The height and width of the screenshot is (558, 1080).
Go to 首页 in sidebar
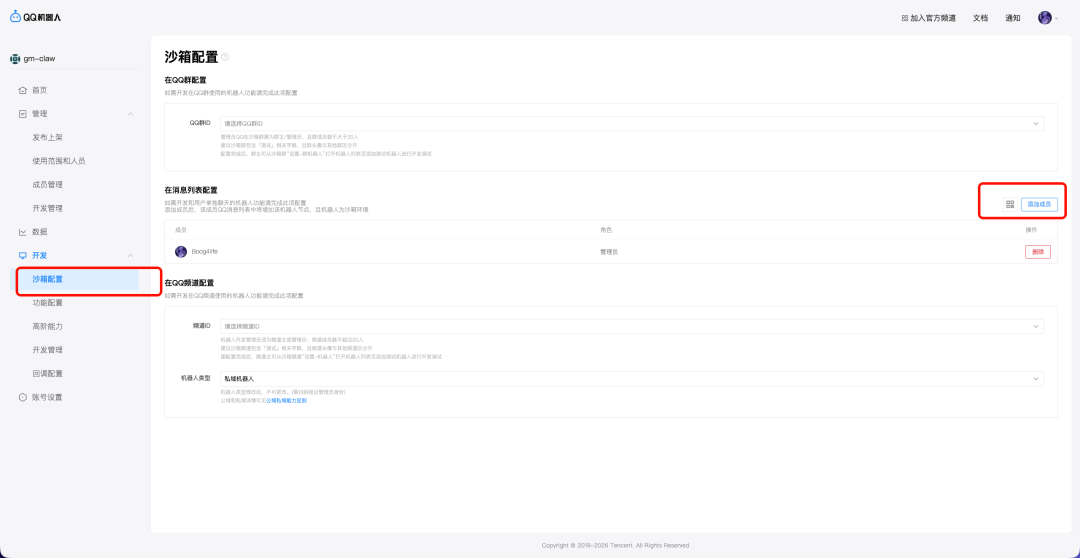pyautogui.click(x=40, y=90)
